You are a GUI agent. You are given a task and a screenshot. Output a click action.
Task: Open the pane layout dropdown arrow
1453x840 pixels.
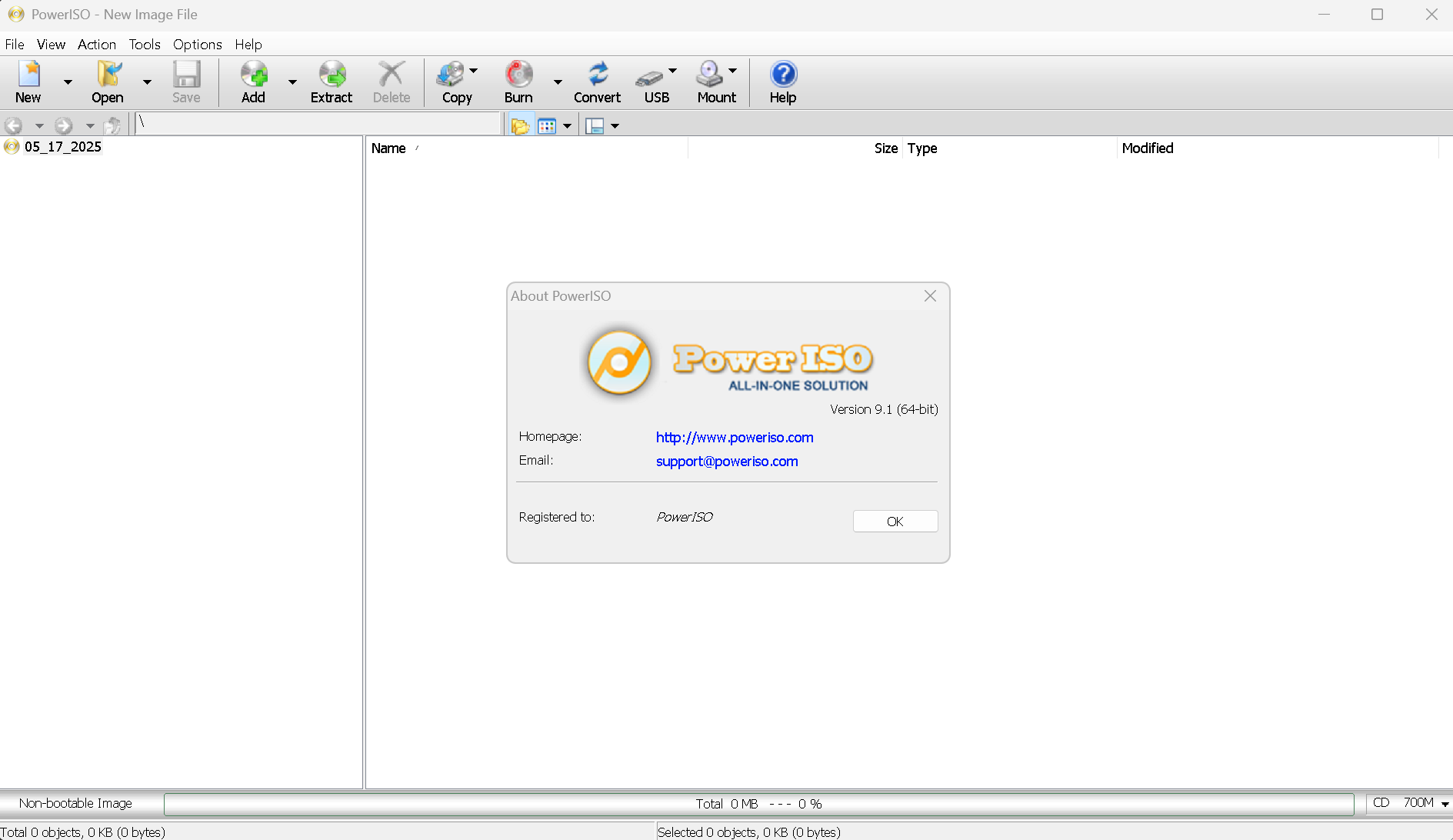click(615, 125)
